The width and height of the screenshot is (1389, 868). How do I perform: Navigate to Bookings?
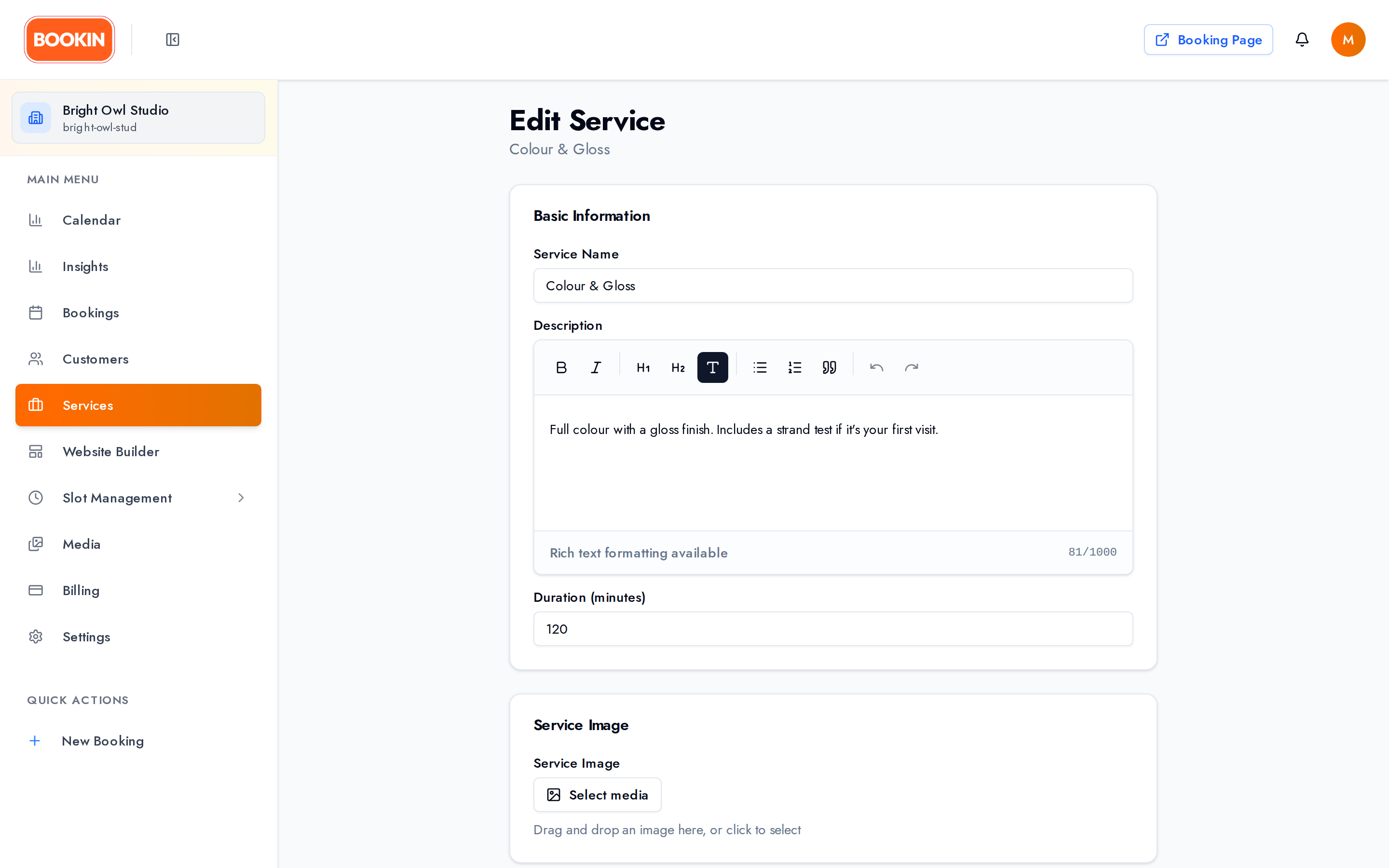[138, 313]
